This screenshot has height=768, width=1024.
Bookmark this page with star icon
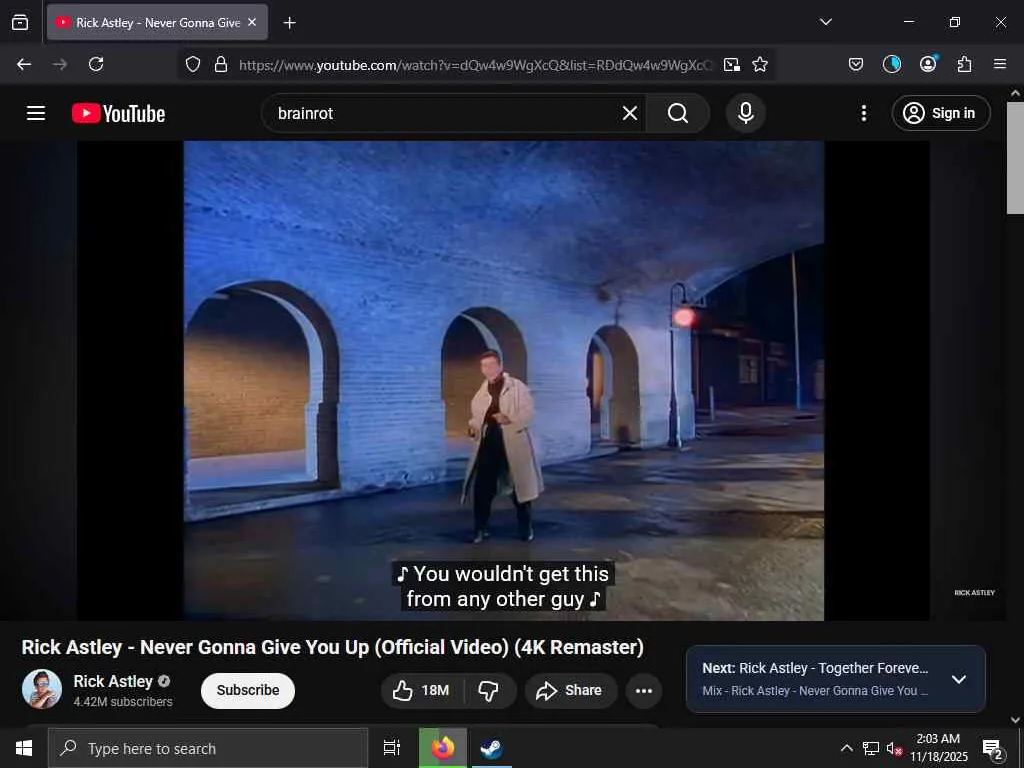pos(760,64)
